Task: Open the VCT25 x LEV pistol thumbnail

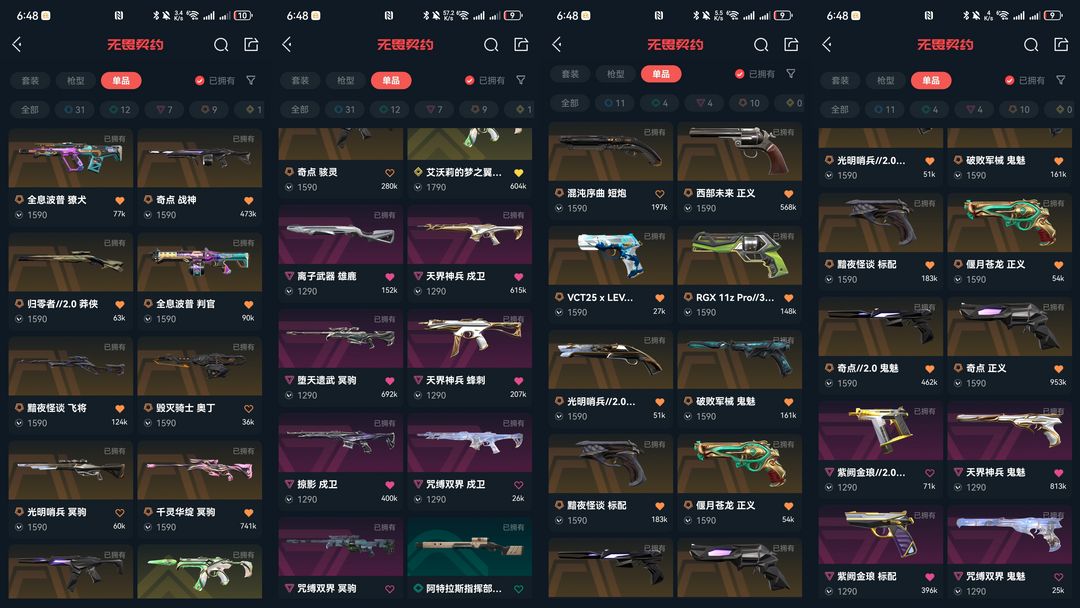Action: pos(610,255)
